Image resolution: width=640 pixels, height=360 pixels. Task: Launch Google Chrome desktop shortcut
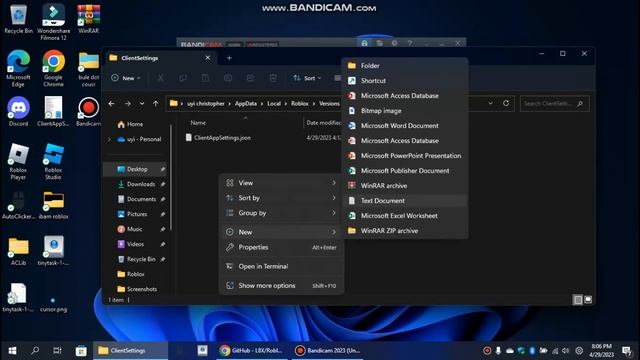tap(53, 68)
